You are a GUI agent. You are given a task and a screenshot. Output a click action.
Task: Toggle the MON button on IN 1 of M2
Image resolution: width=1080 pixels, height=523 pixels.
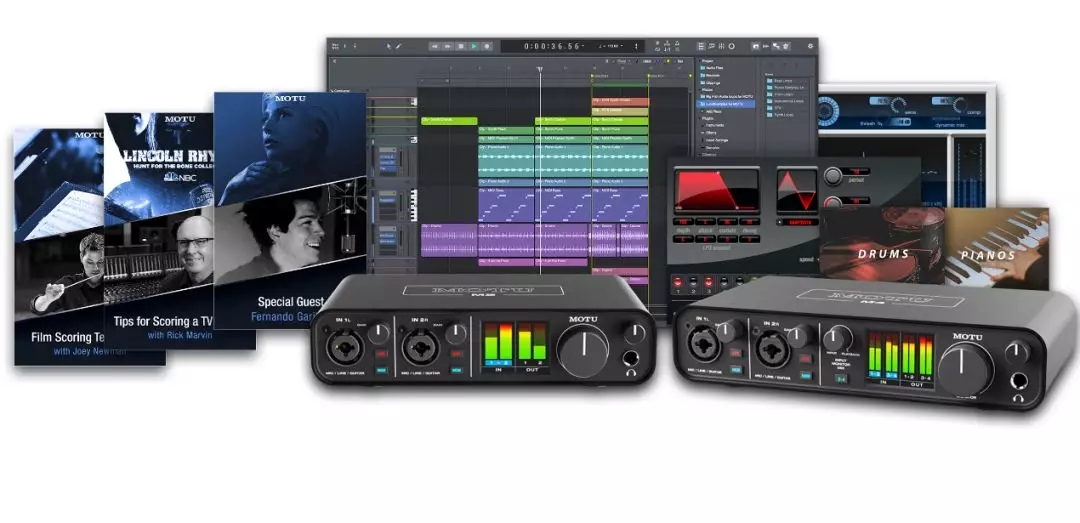click(x=379, y=369)
